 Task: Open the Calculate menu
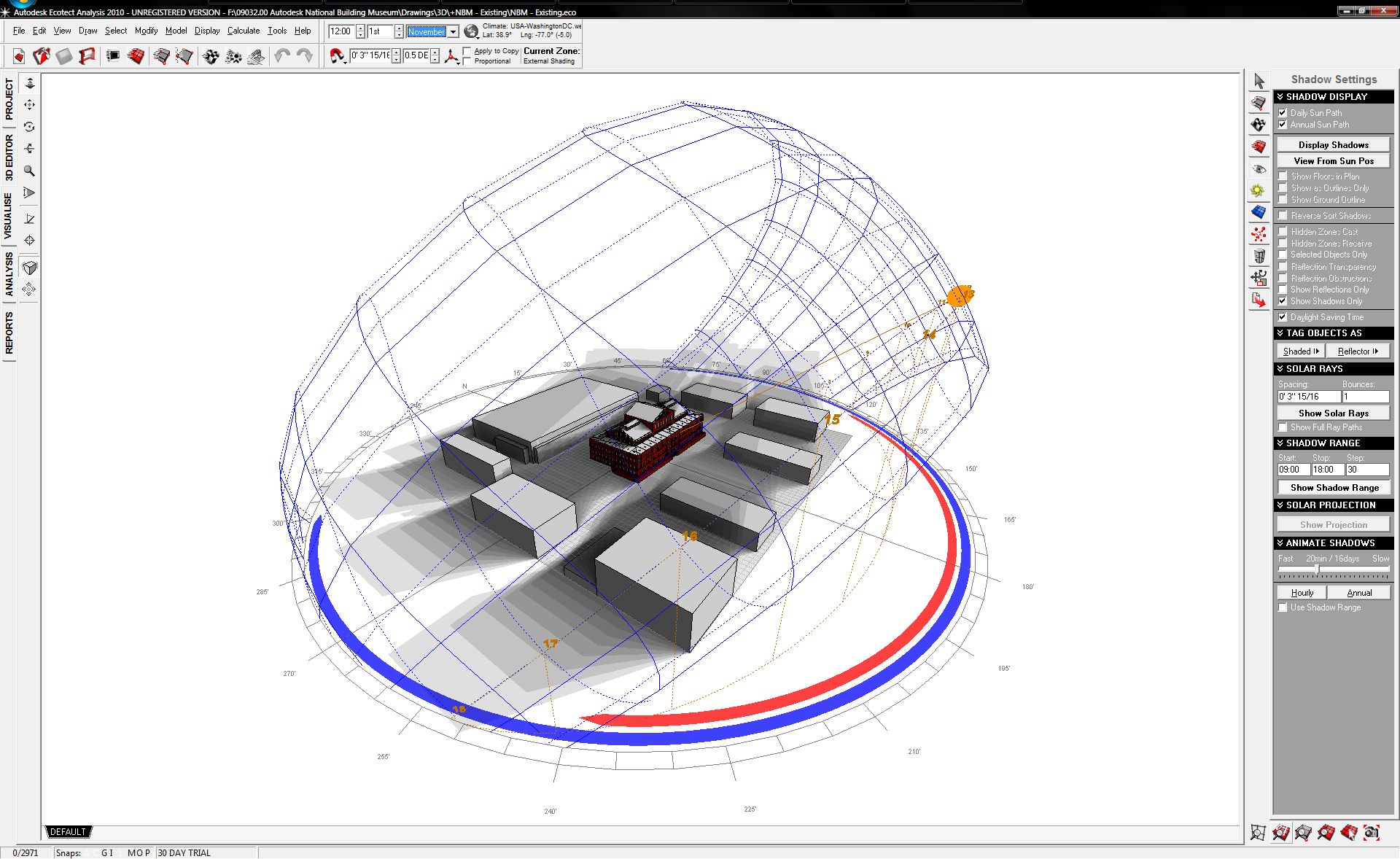coord(243,31)
